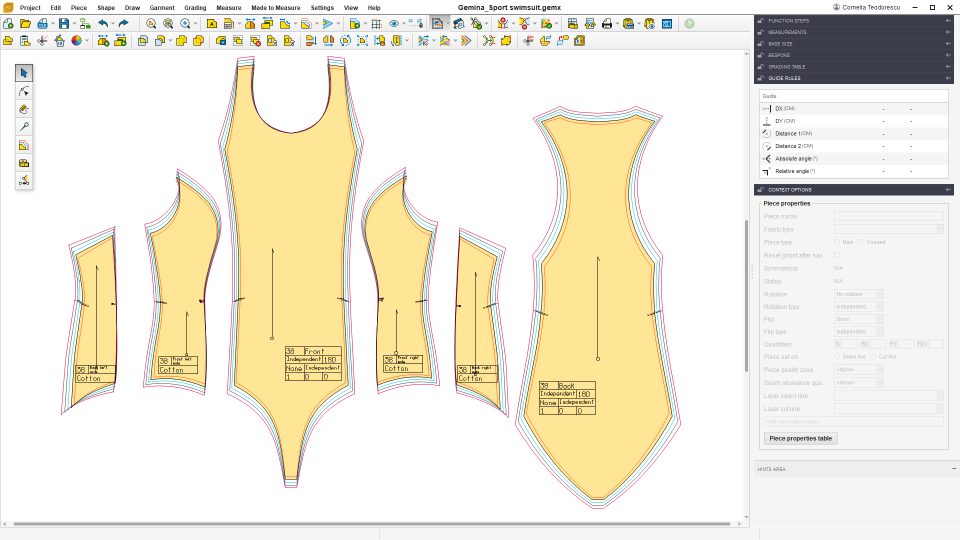This screenshot has width=960, height=540.
Task: Click the GUIDE RULES panel header
Action: (x=853, y=78)
